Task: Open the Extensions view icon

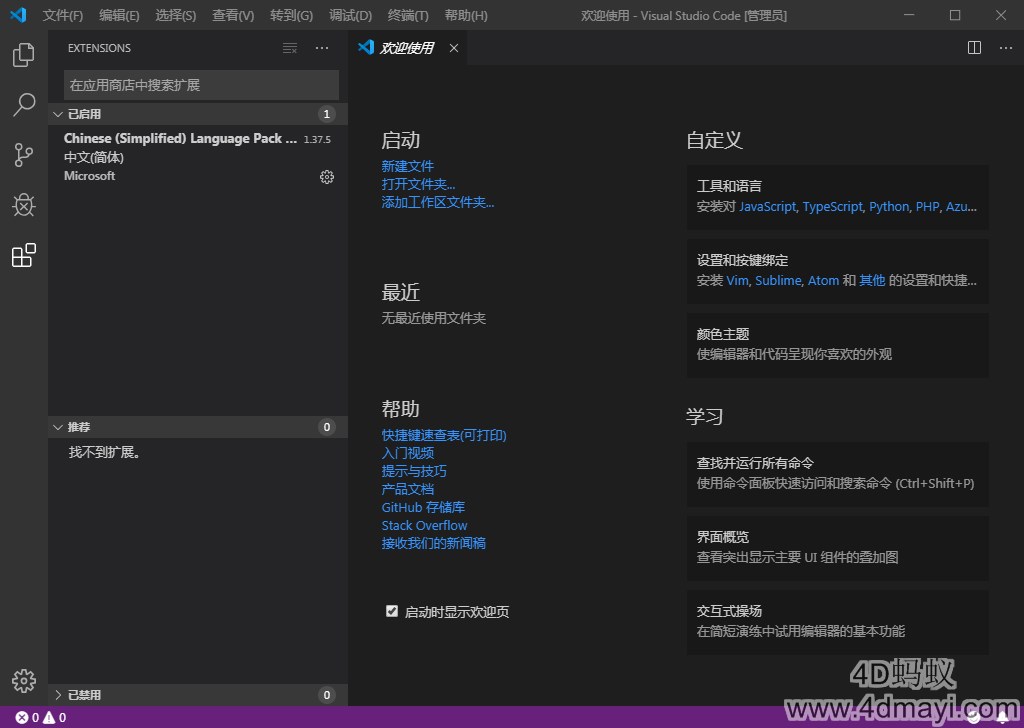Action: coord(24,255)
